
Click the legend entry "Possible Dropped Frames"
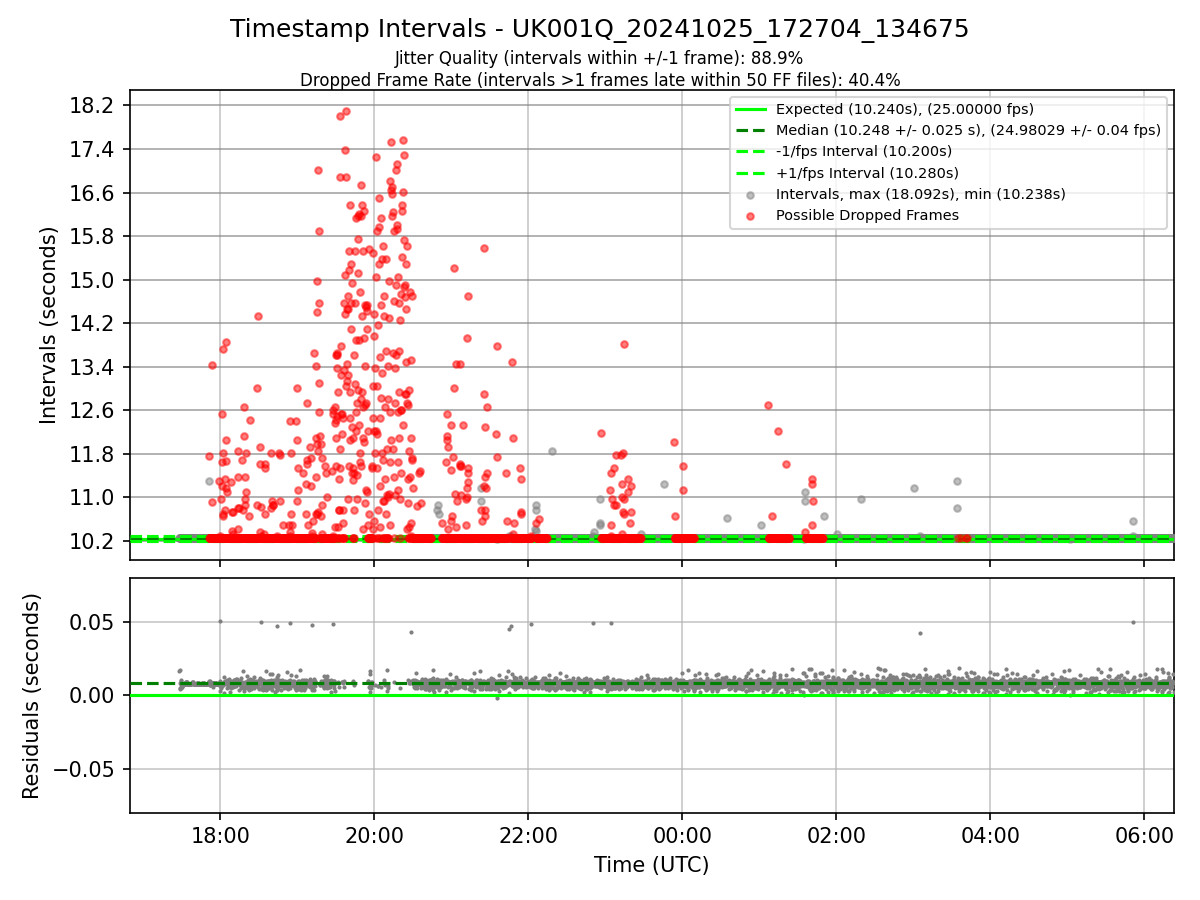[x=867, y=215]
